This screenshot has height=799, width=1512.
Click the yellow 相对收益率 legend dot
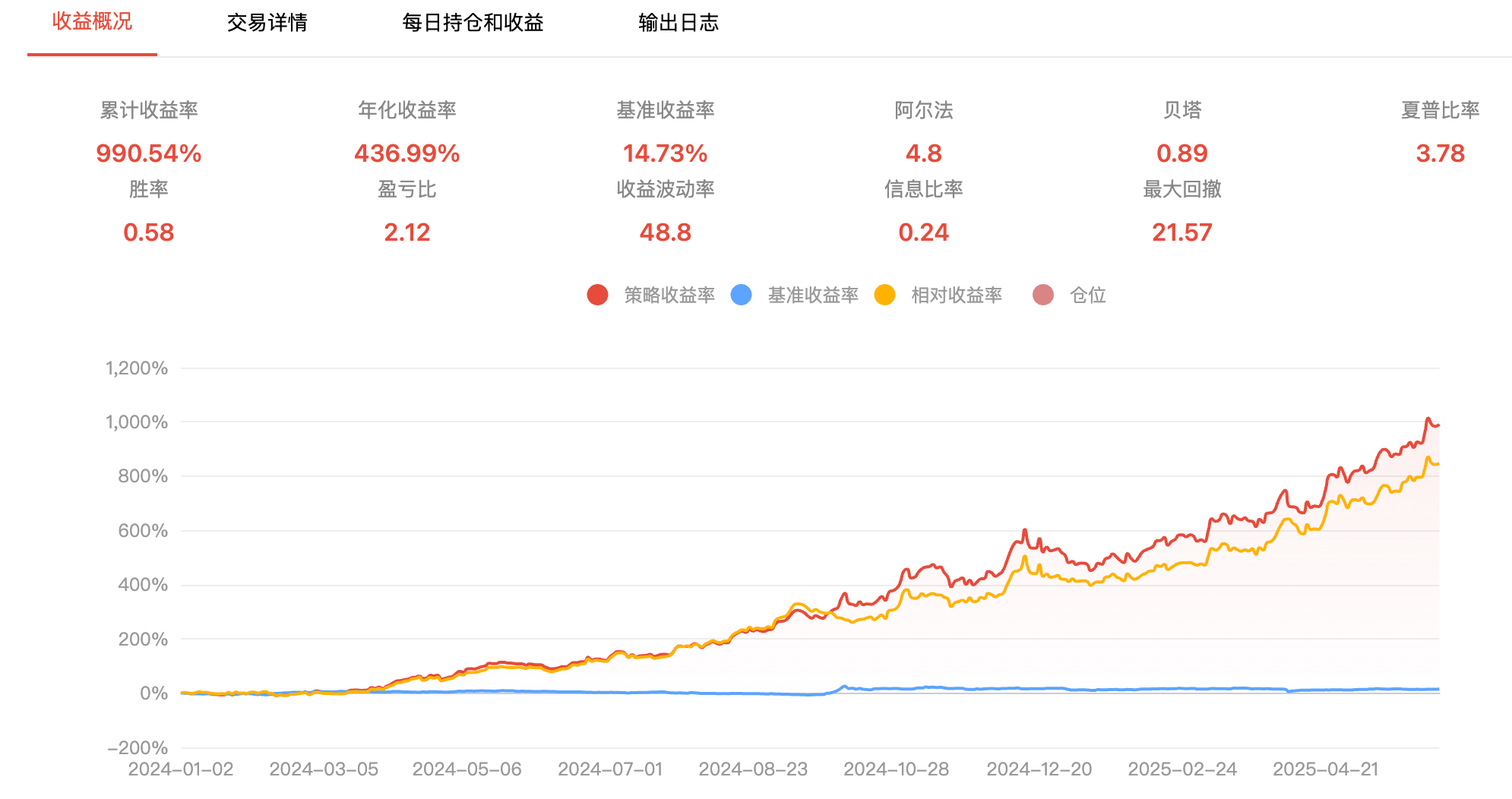coord(884,295)
